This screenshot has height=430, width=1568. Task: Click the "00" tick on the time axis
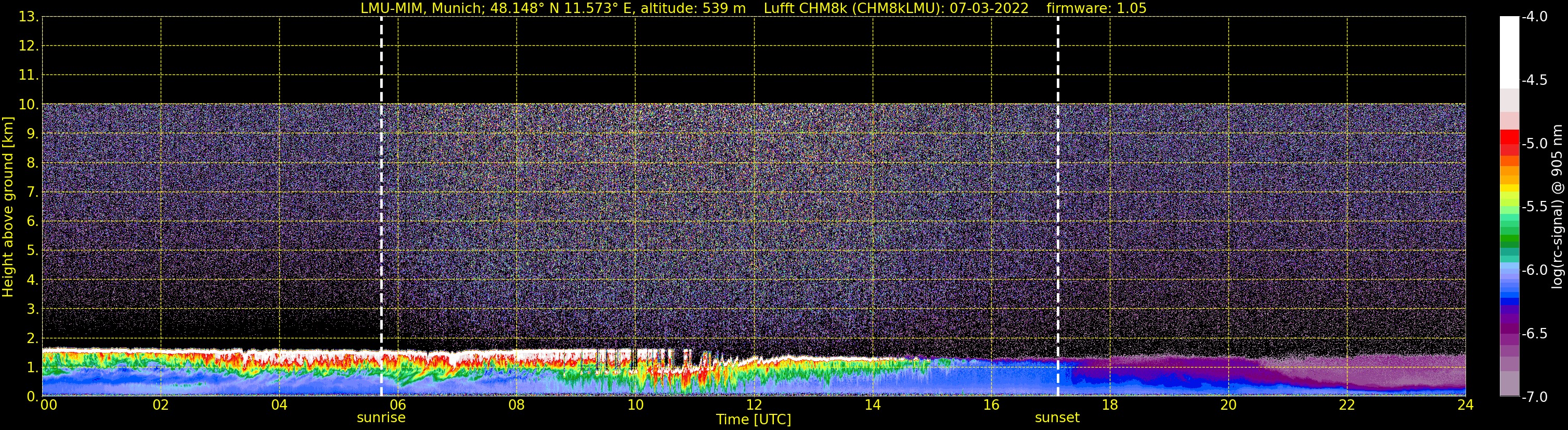coord(49,406)
